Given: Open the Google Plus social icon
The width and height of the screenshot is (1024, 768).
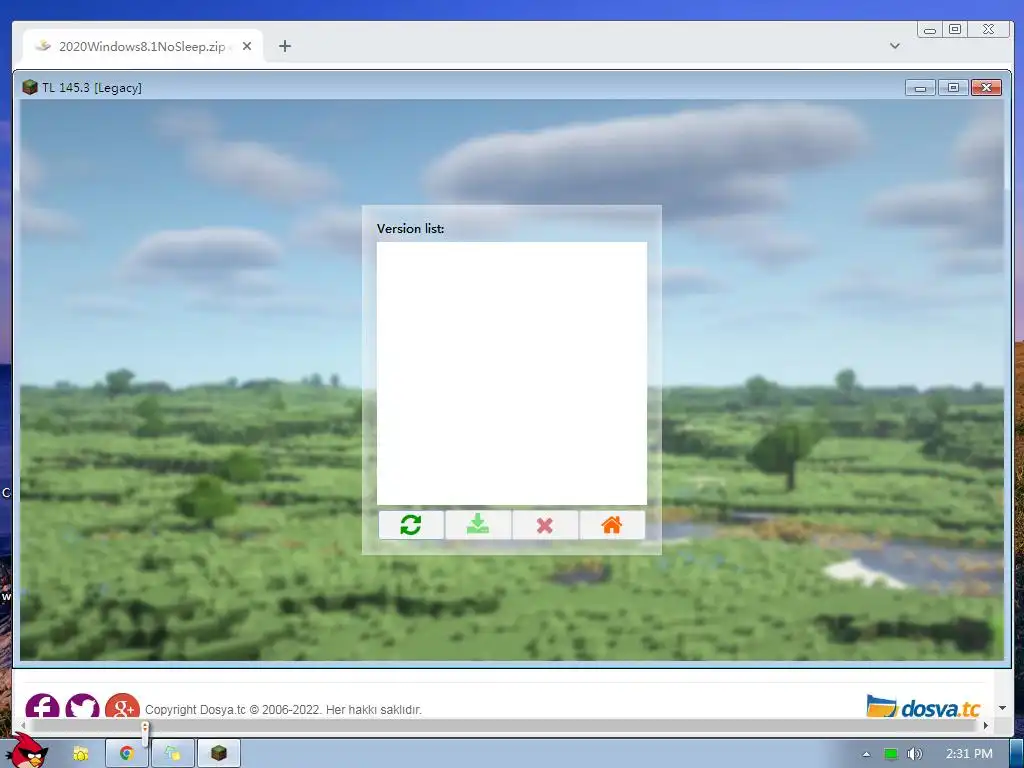Looking at the screenshot, I should tap(122, 705).
